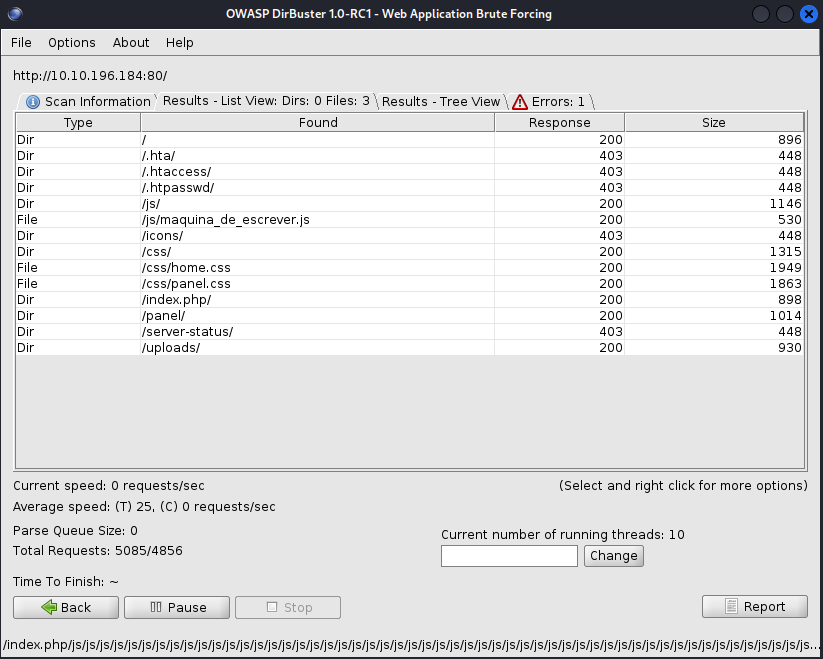Open the Help menu

tap(180, 43)
